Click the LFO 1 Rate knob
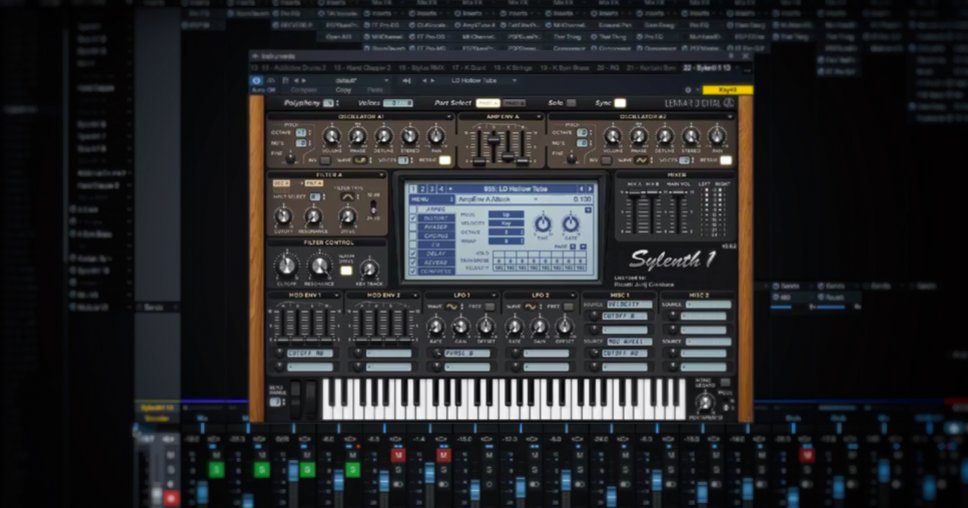The width and height of the screenshot is (968, 508). coord(436,326)
